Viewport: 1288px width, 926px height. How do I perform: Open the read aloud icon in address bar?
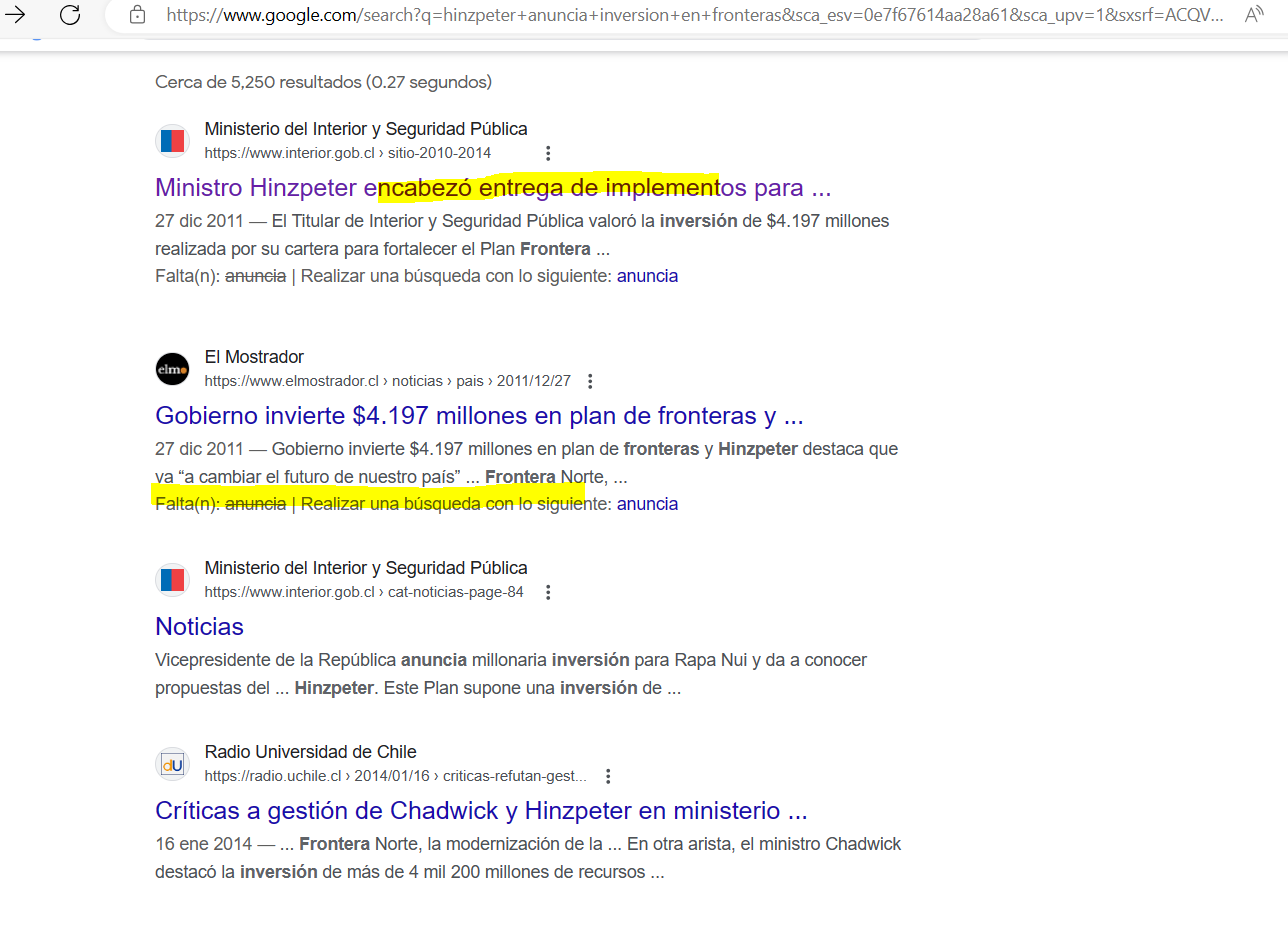[1254, 15]
